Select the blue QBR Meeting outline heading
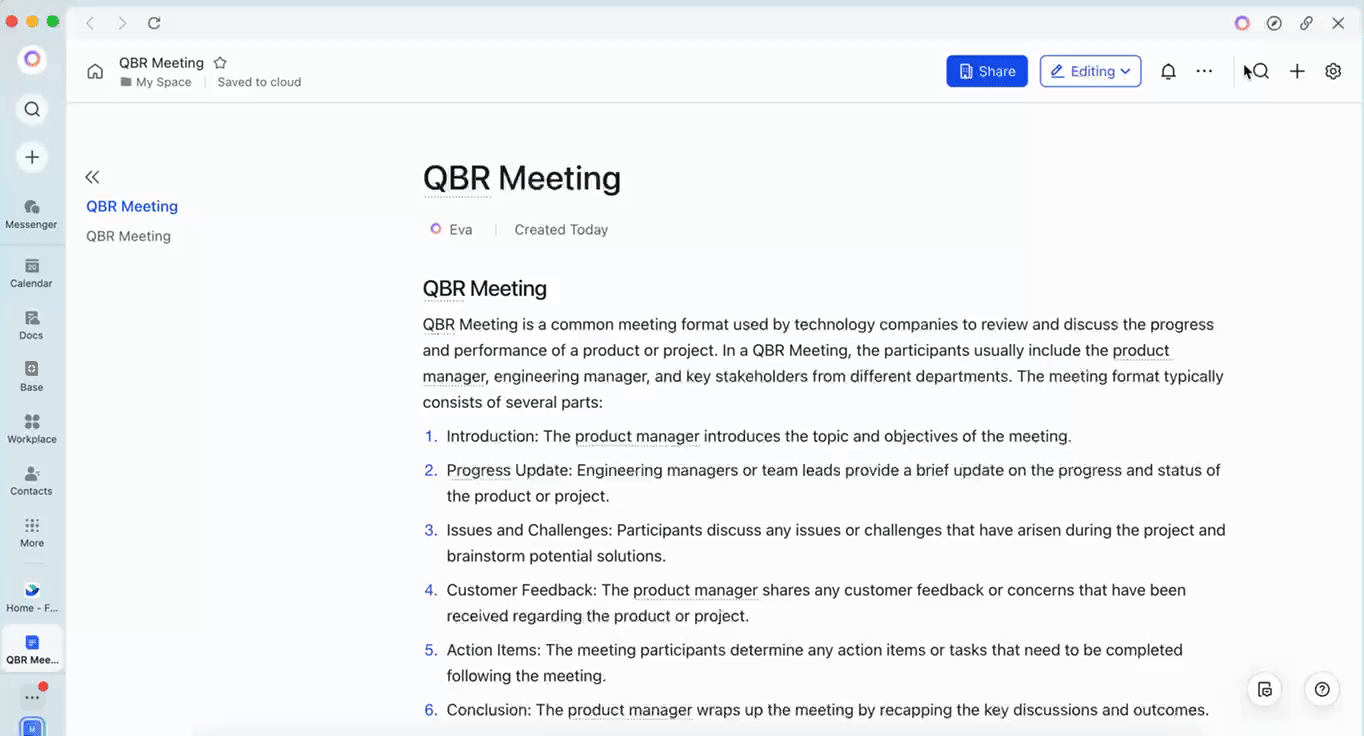Screen dimensions: 1364x736 click(132, 206)
